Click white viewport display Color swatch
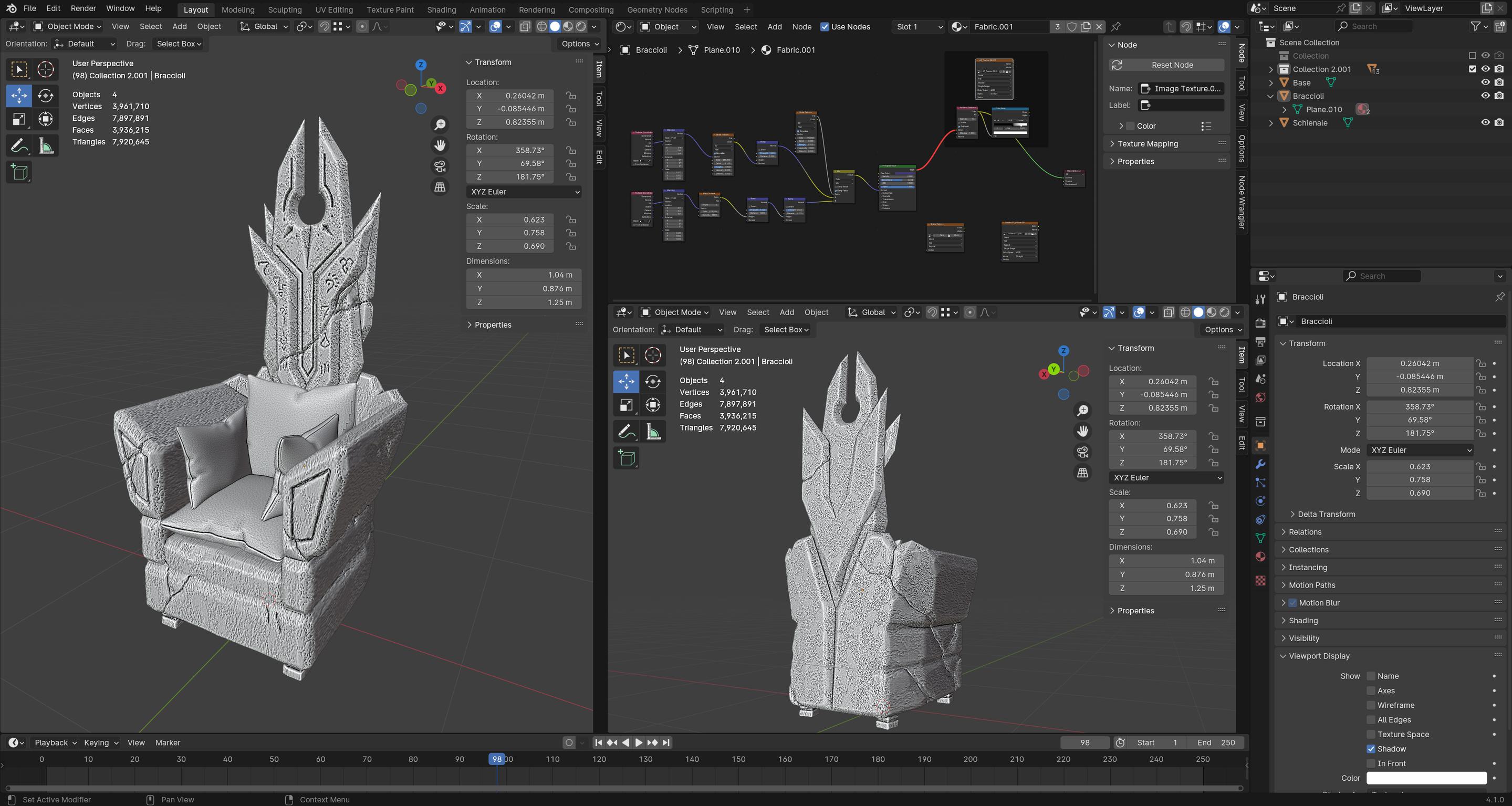This screenshot has height=806, width=1512. tap(1426, 778)
